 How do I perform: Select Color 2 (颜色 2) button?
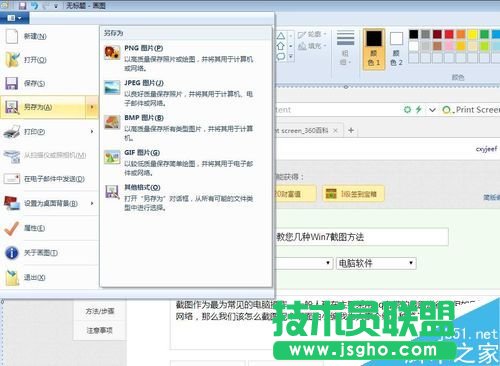pyautogui.click(x=396, y=49)
